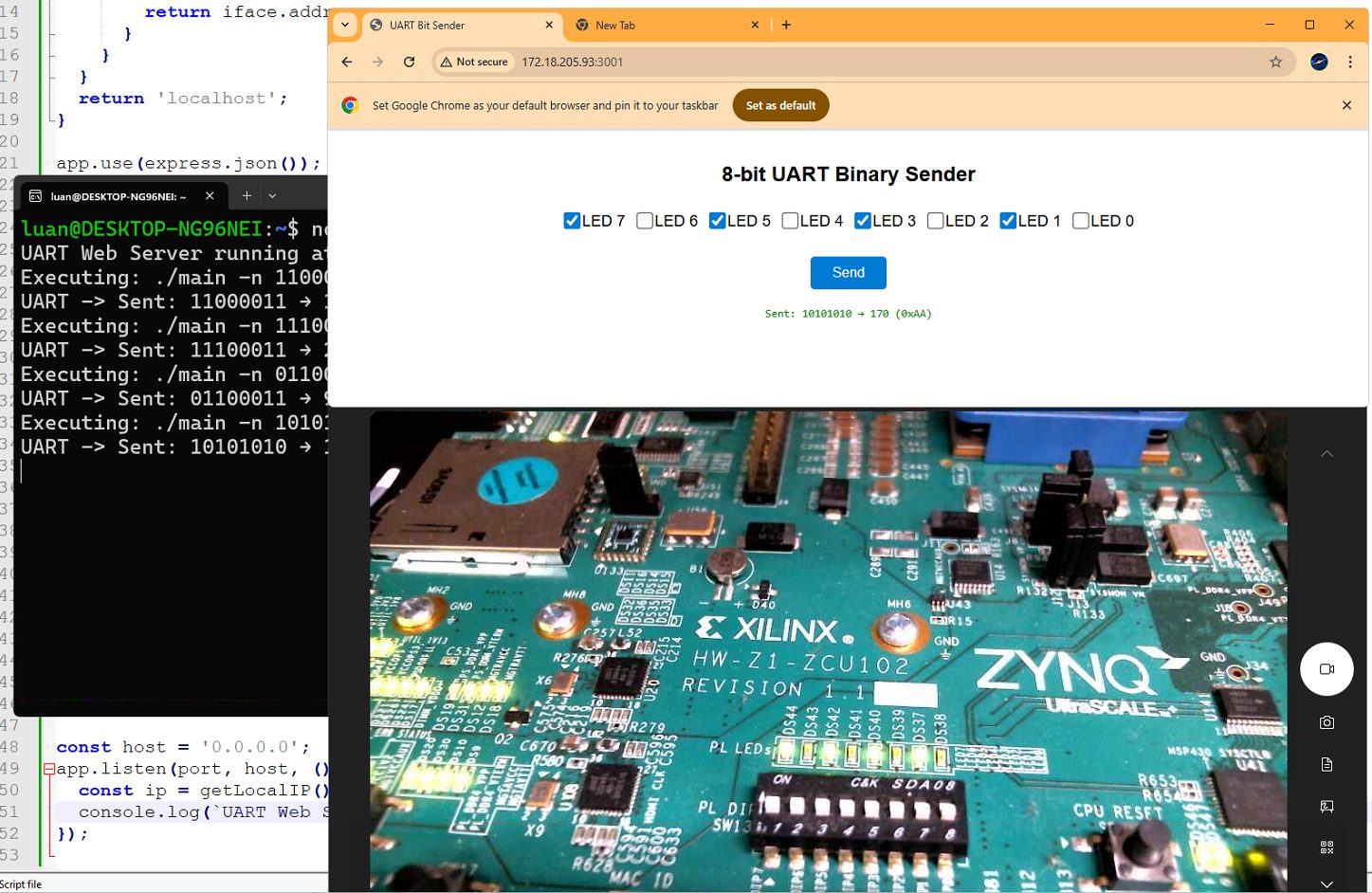The image size is (1372, 893).
Task: Select QR code scan mode
Action: click(x=1326, y=847)
